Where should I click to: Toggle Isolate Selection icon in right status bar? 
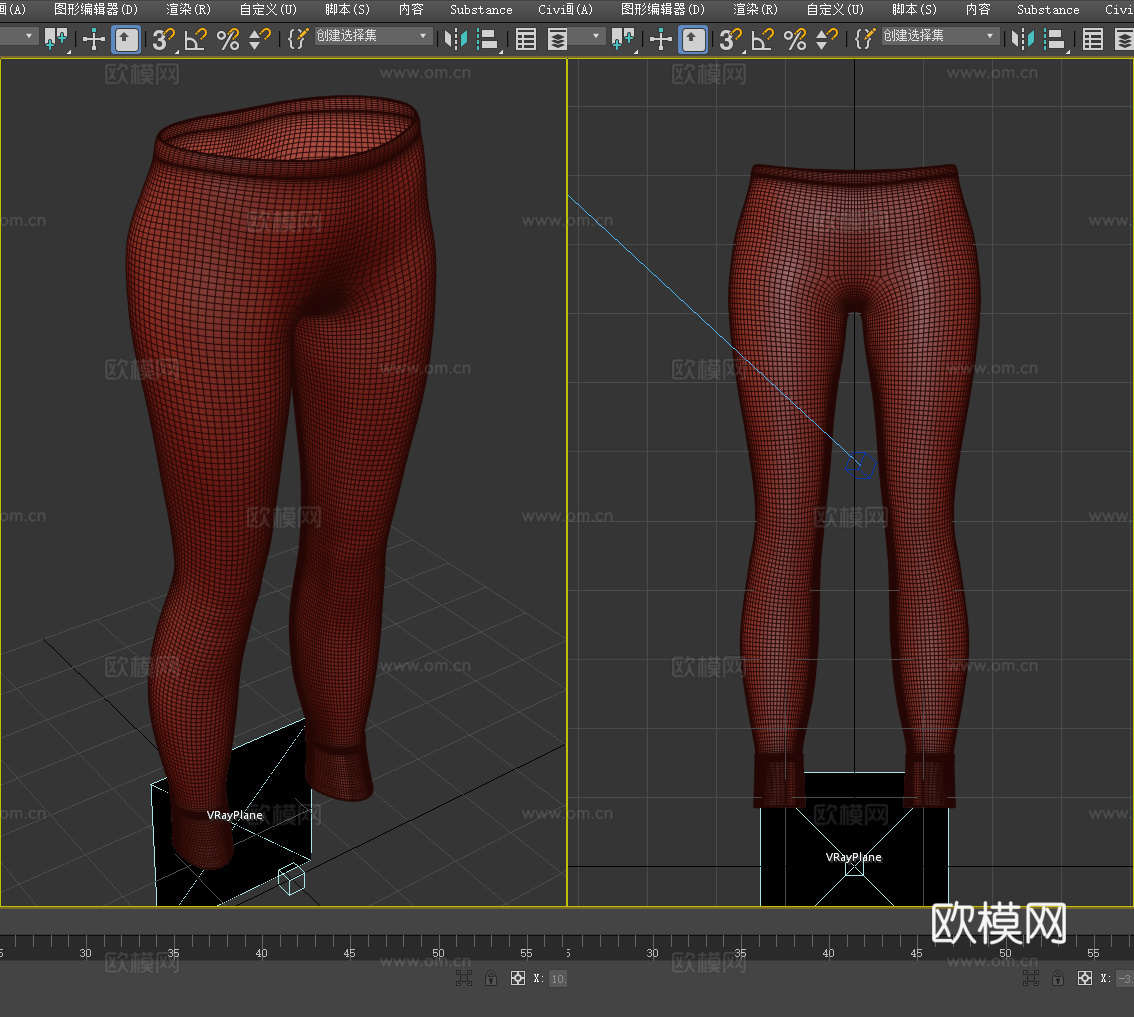(1031, 979)
